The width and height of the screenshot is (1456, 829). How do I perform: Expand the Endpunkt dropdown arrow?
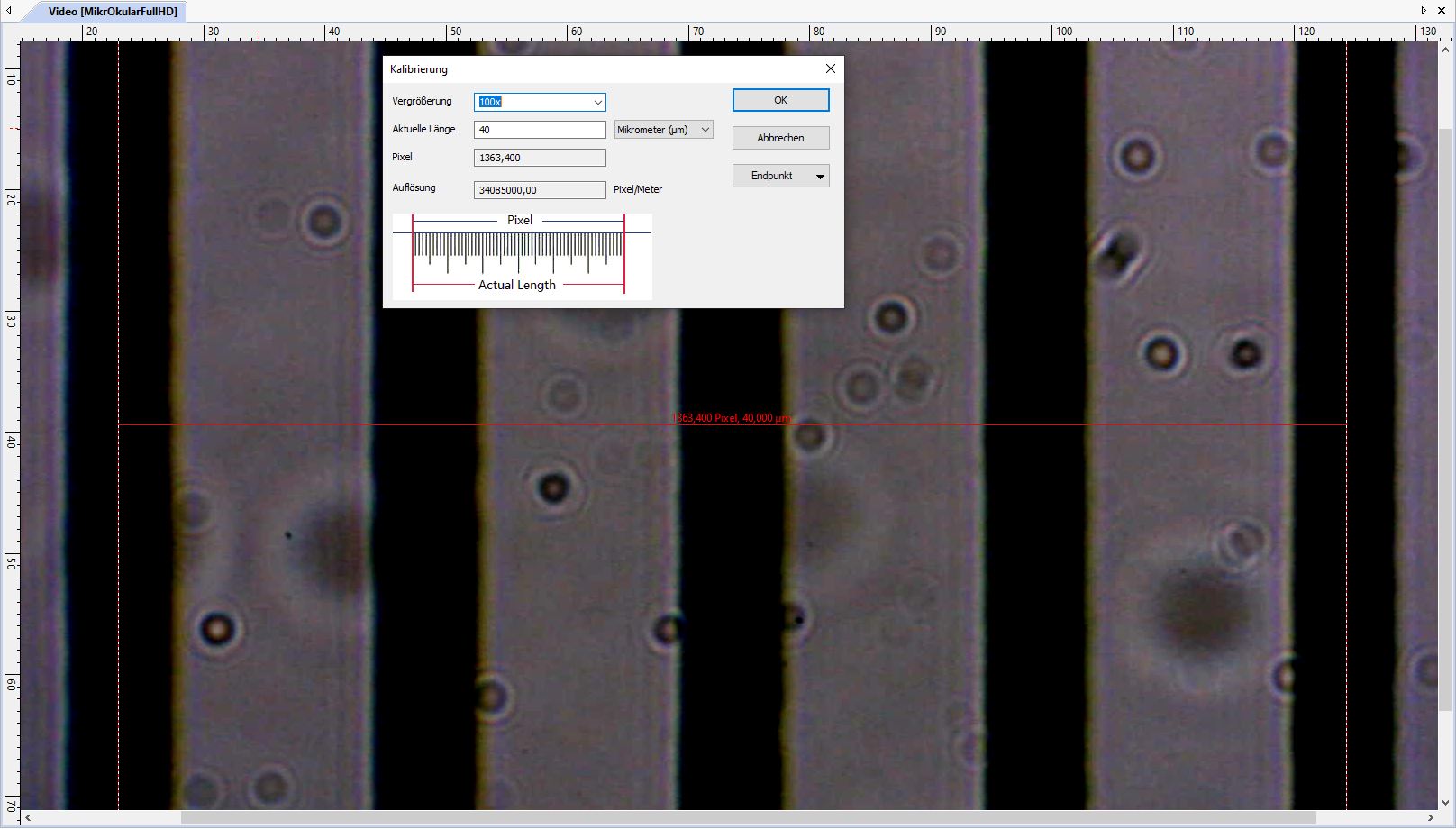click(x=820, y=177)
